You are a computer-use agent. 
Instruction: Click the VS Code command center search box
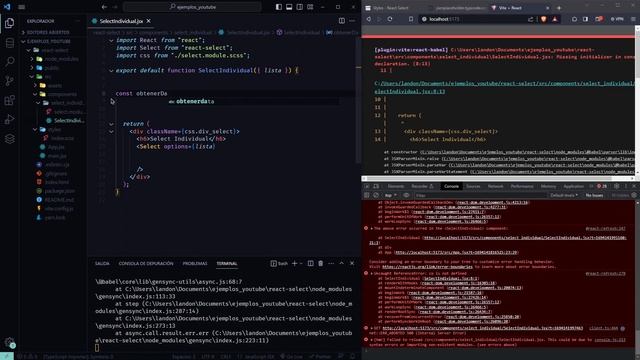coord(192,7)
